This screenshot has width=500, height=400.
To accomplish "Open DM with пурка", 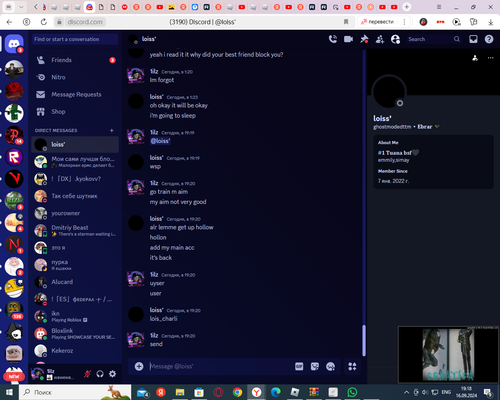I will (75, 265).
